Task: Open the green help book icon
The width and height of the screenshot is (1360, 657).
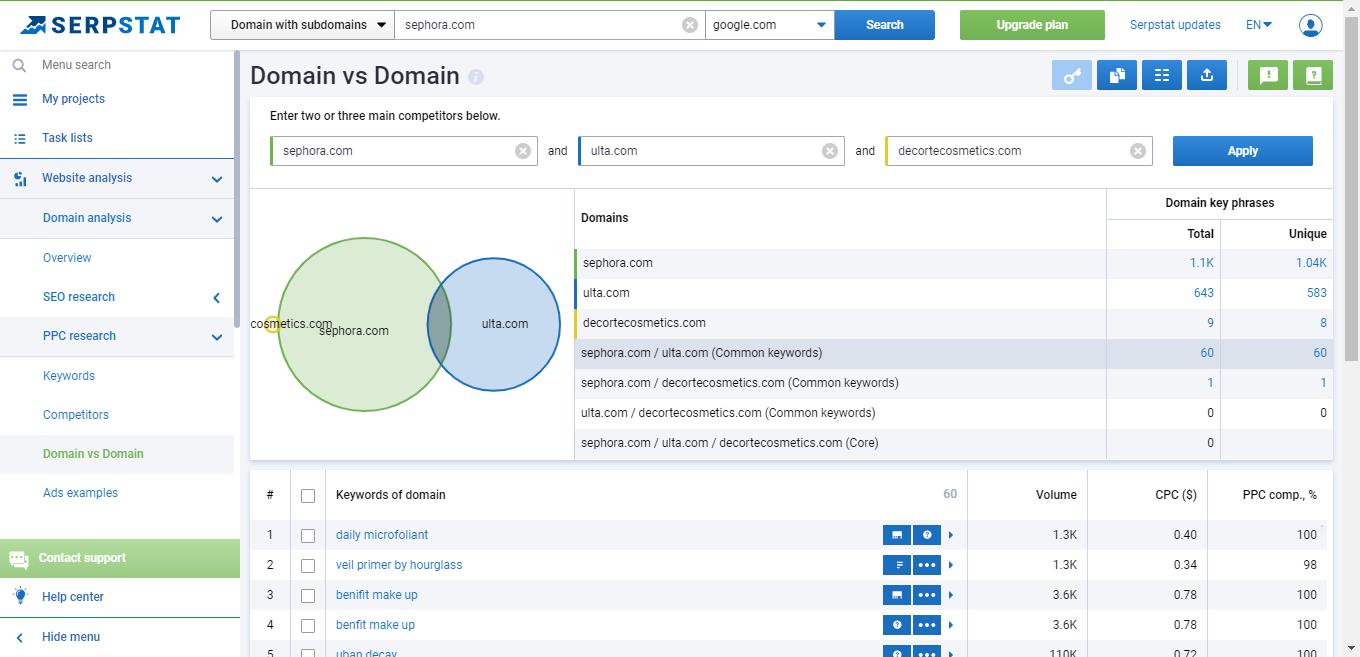Action: click(1313, 75)
